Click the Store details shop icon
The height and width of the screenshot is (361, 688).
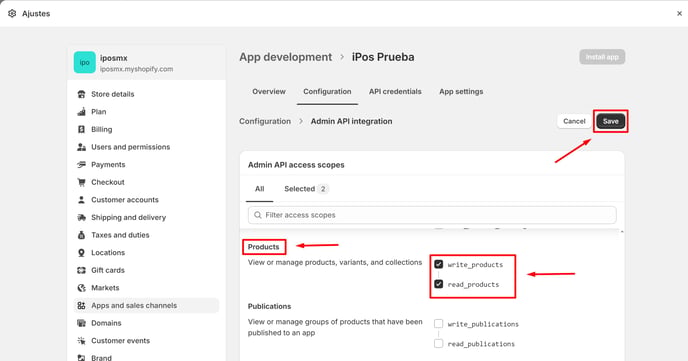(x=81, y=94)
